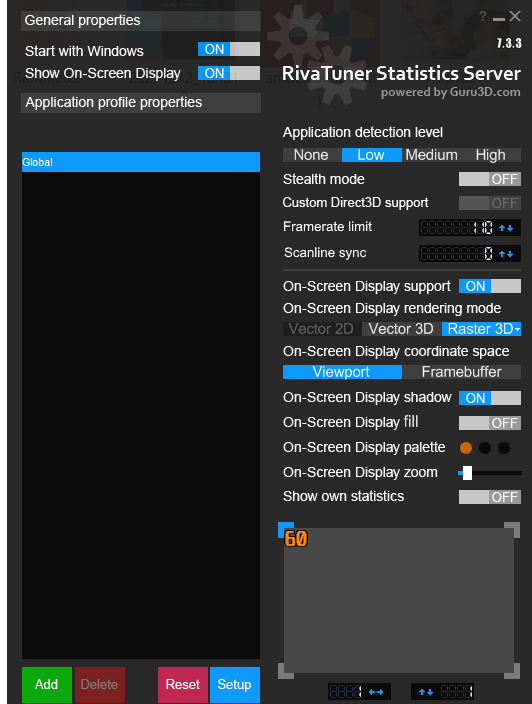This screenshot has height=704, width=532.
Task: Click the Application profile properties header
Action: click(x=141, y=103)
